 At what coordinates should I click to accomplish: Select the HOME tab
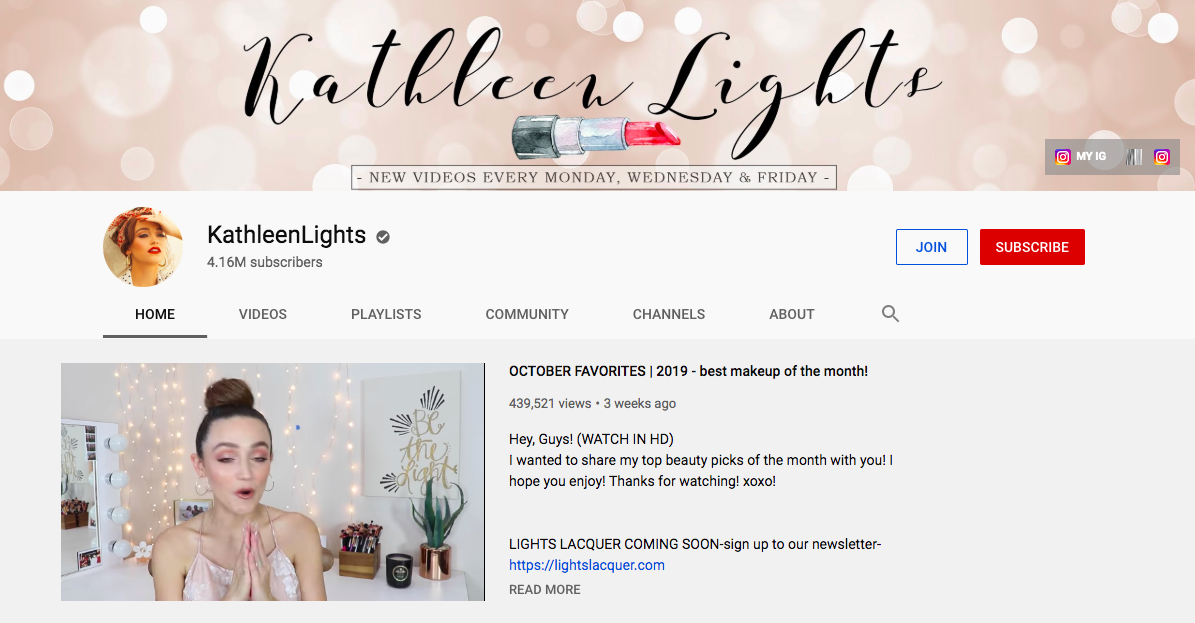pyautogui.click(x=155, y=314)
